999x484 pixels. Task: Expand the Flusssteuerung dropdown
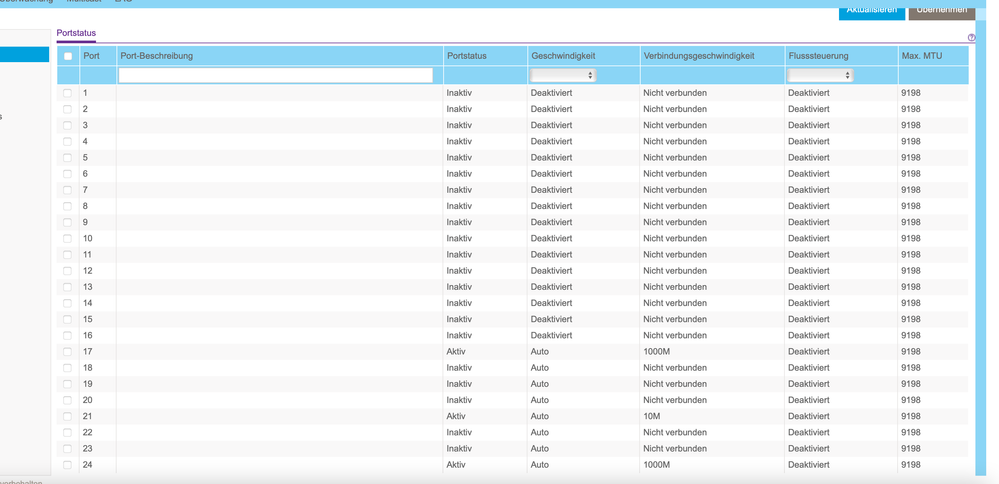click(820, 75)
